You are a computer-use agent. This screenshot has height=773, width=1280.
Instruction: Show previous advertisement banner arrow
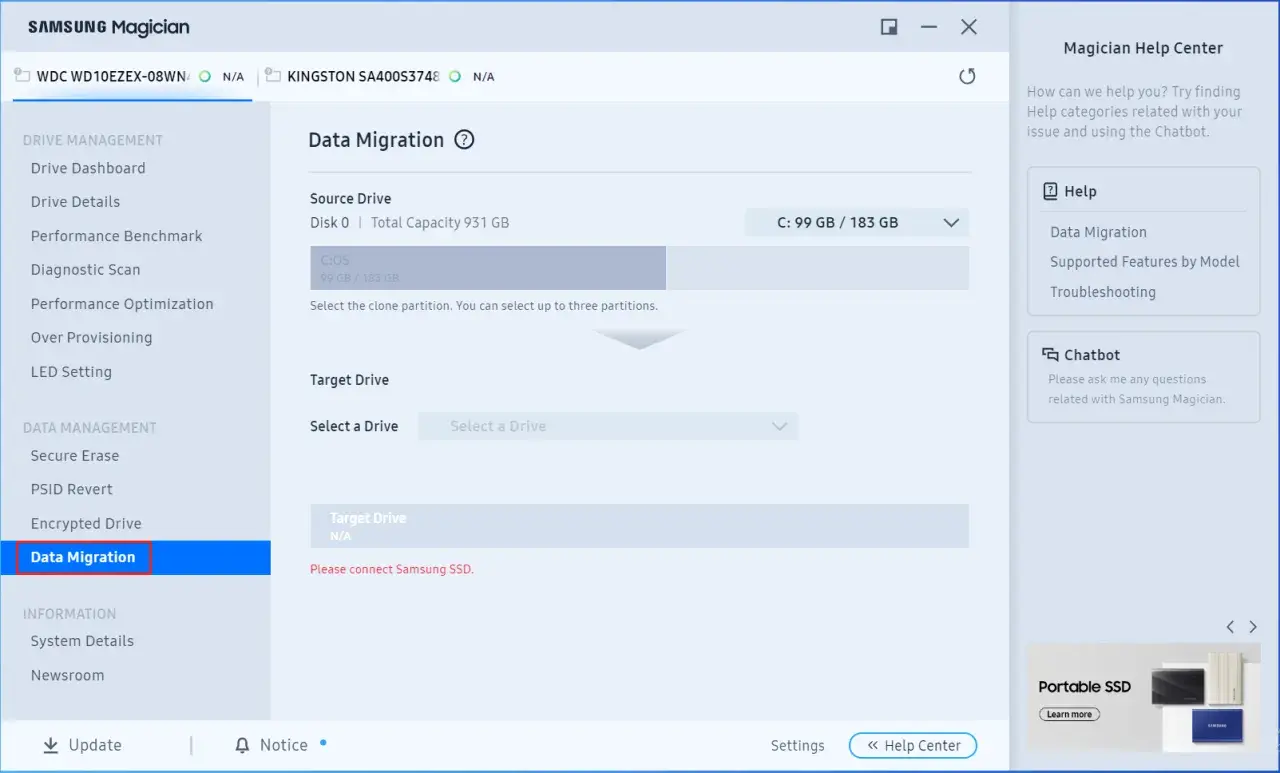[x=1231, y=627]
